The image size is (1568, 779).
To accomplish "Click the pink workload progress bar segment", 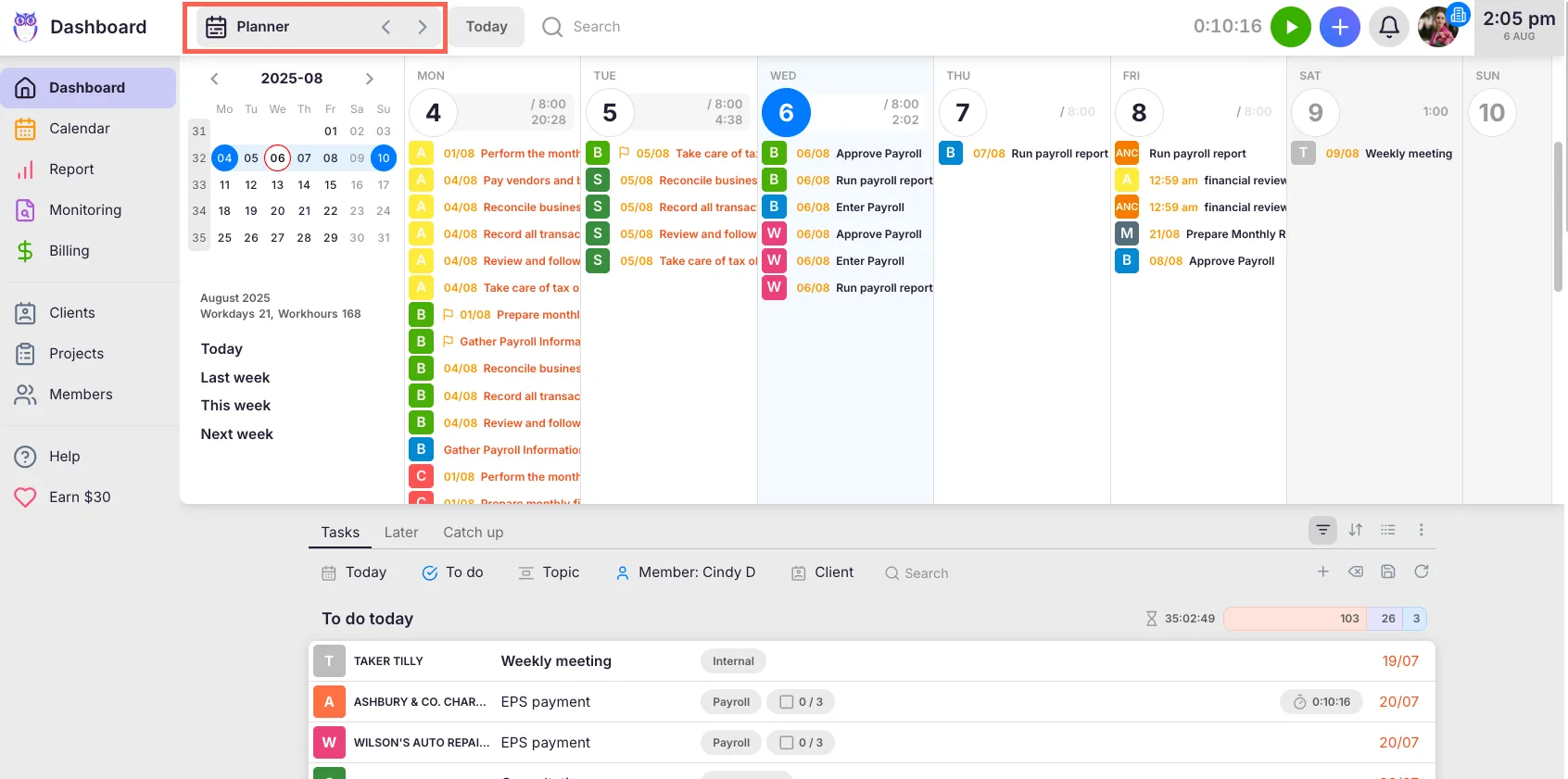I will tap(1295, 619).
